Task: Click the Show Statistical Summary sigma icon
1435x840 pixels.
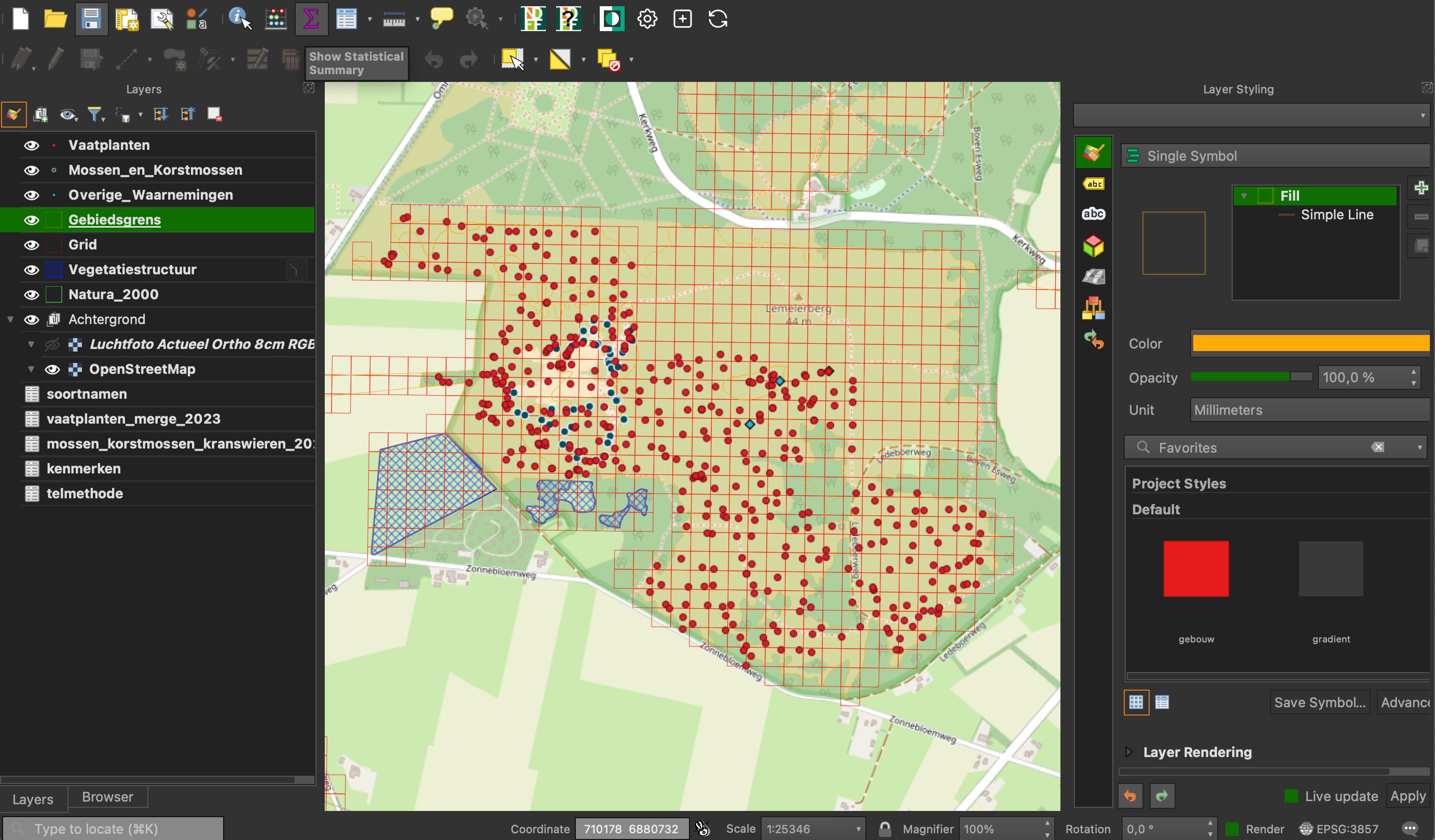Action: (x=311, y=19)
